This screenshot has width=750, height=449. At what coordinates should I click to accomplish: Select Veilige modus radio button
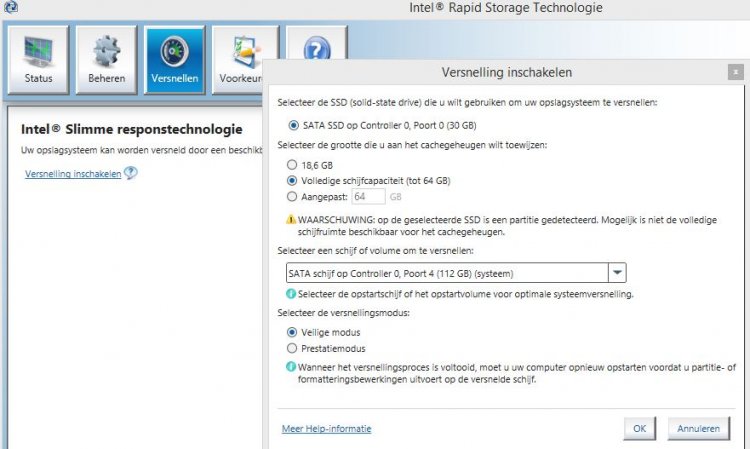(x=291, y=332)
